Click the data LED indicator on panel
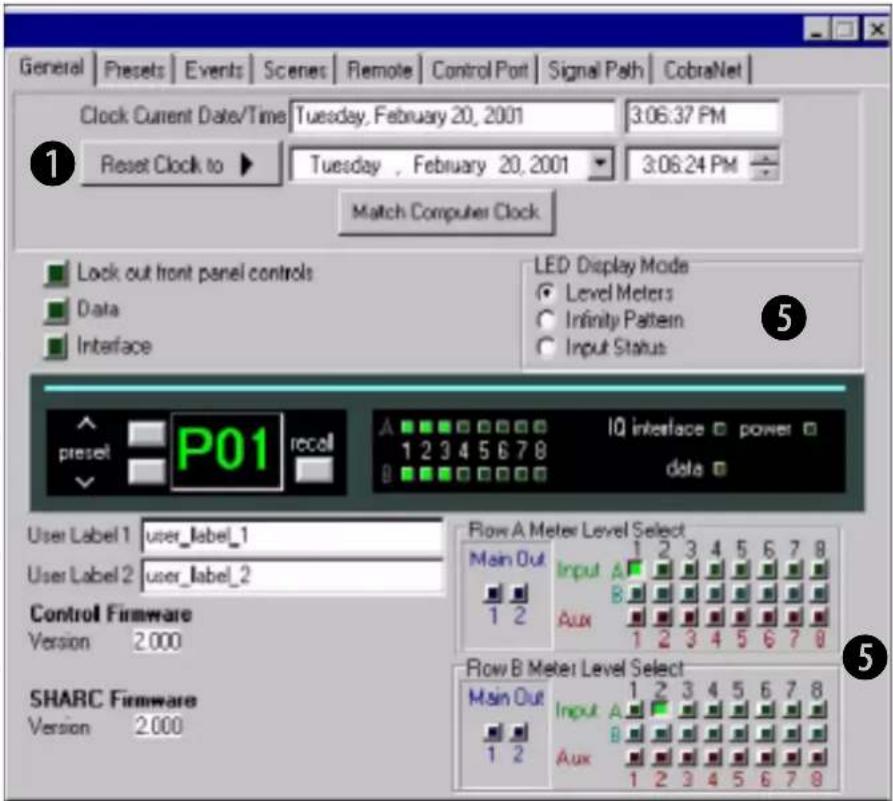Image resolution: width=893 pixels, height=801 pixels. tap(720, 469)
